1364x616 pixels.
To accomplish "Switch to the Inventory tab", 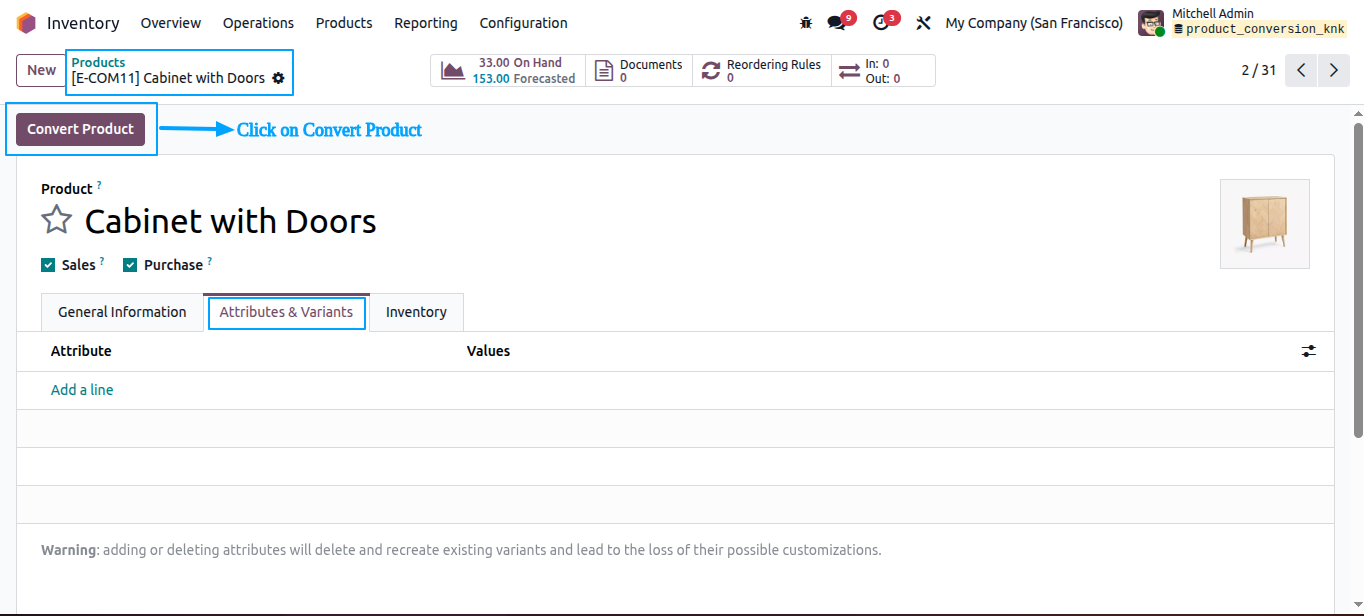I will (416, 312).
